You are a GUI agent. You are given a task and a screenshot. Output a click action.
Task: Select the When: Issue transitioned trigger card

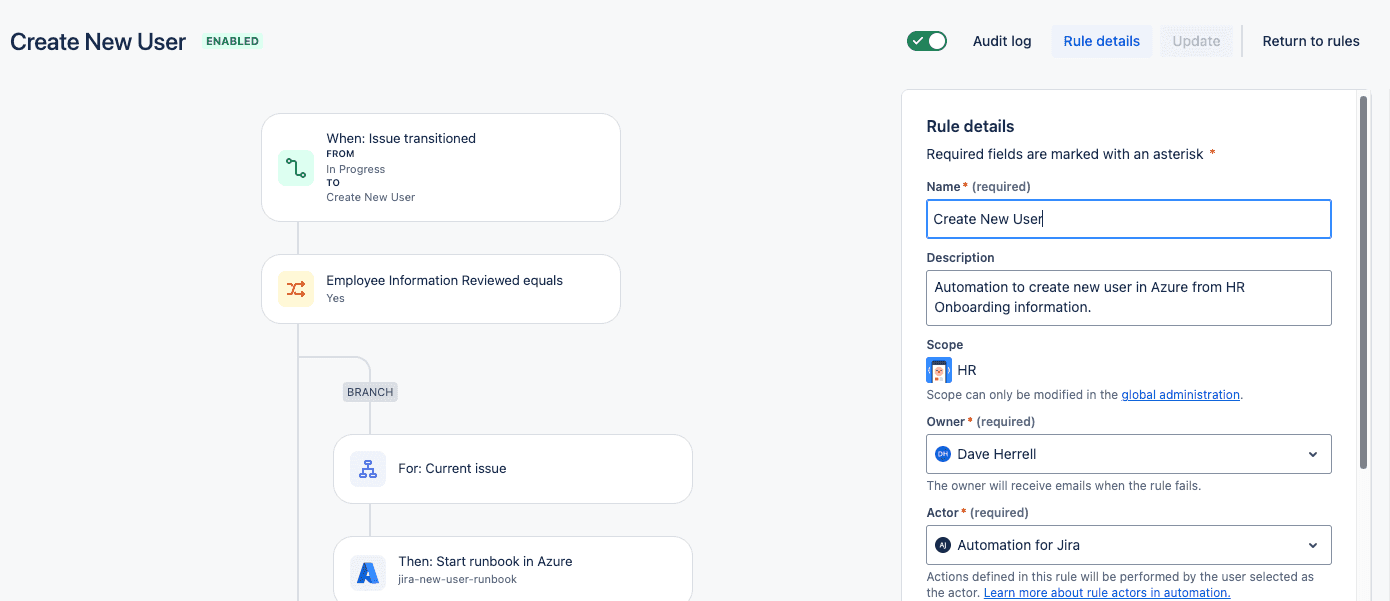[441, 168]
